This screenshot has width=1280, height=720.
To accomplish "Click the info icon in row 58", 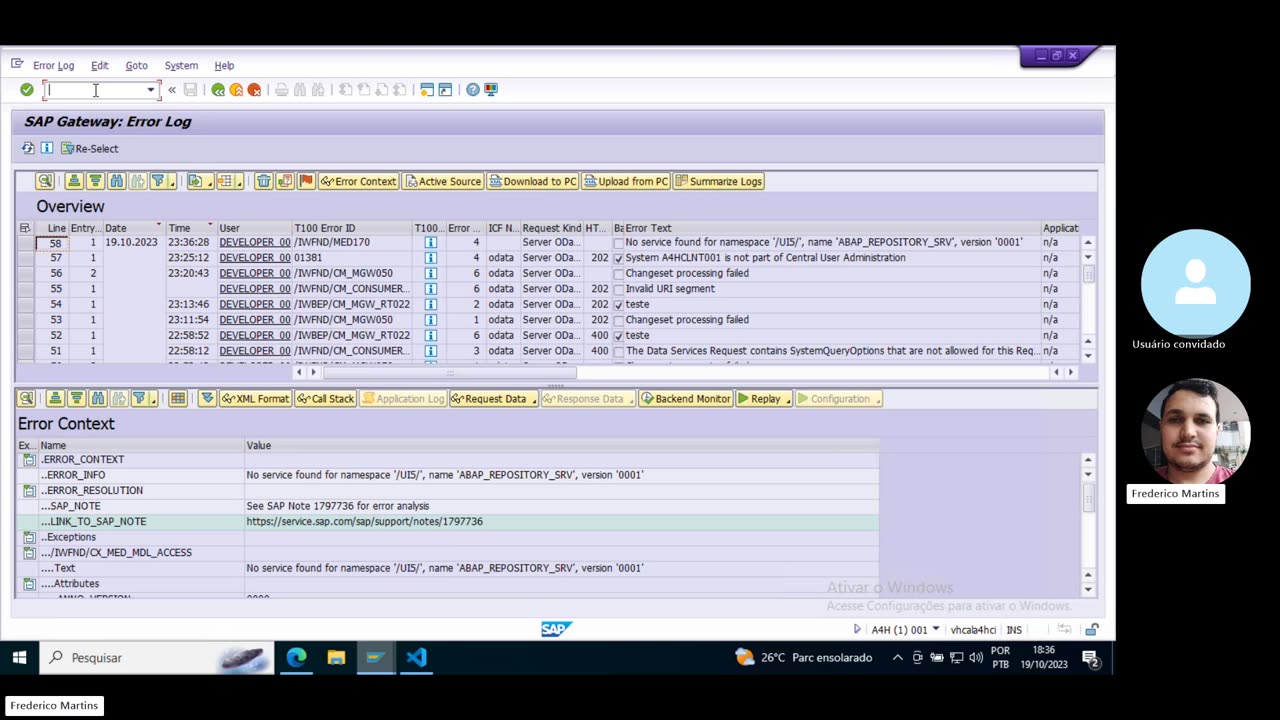I will point(430,242).
